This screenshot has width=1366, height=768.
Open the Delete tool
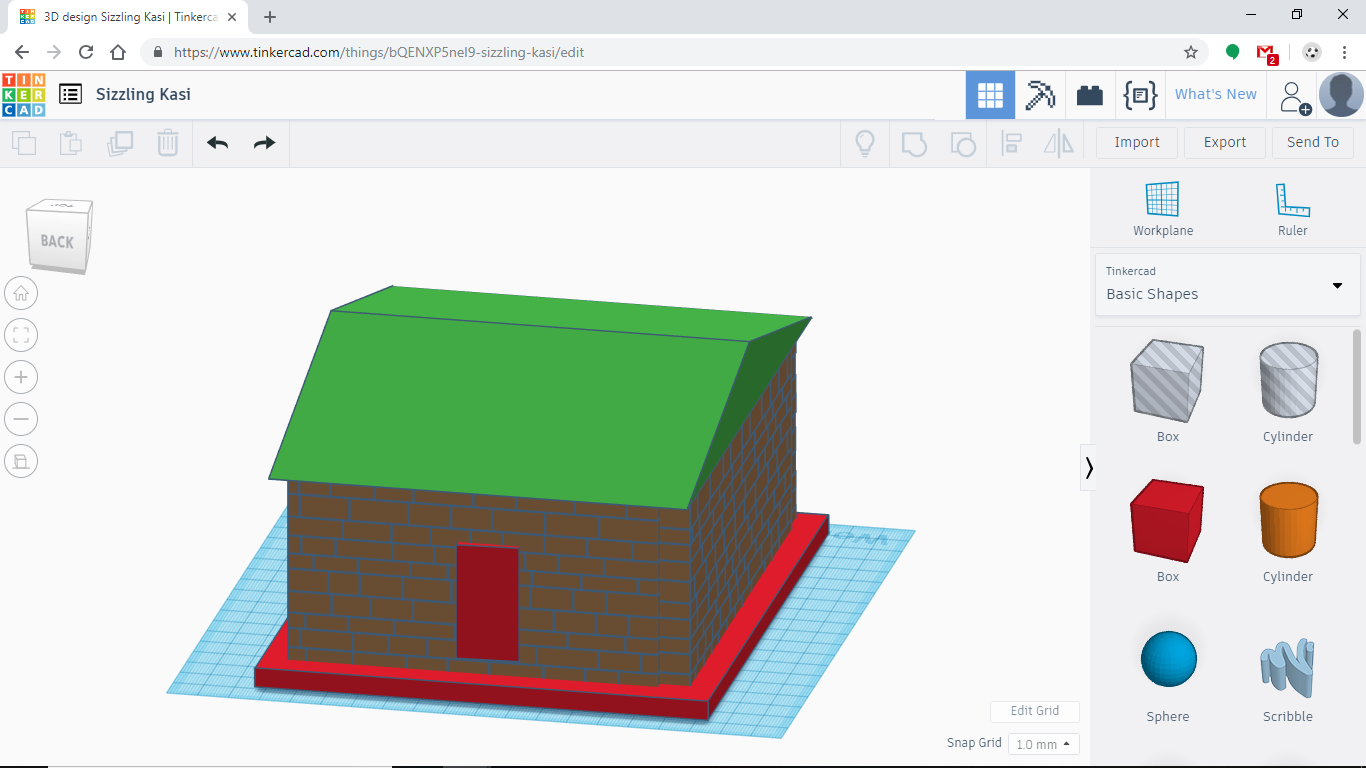[x=167, y=143]
